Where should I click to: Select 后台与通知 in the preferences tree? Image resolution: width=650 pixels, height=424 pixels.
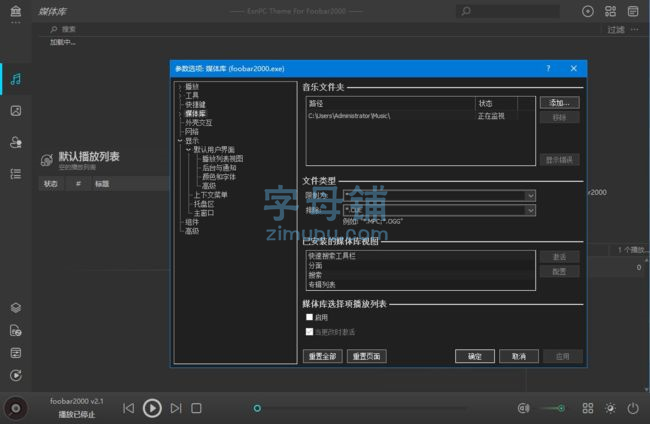coord(219,168)
